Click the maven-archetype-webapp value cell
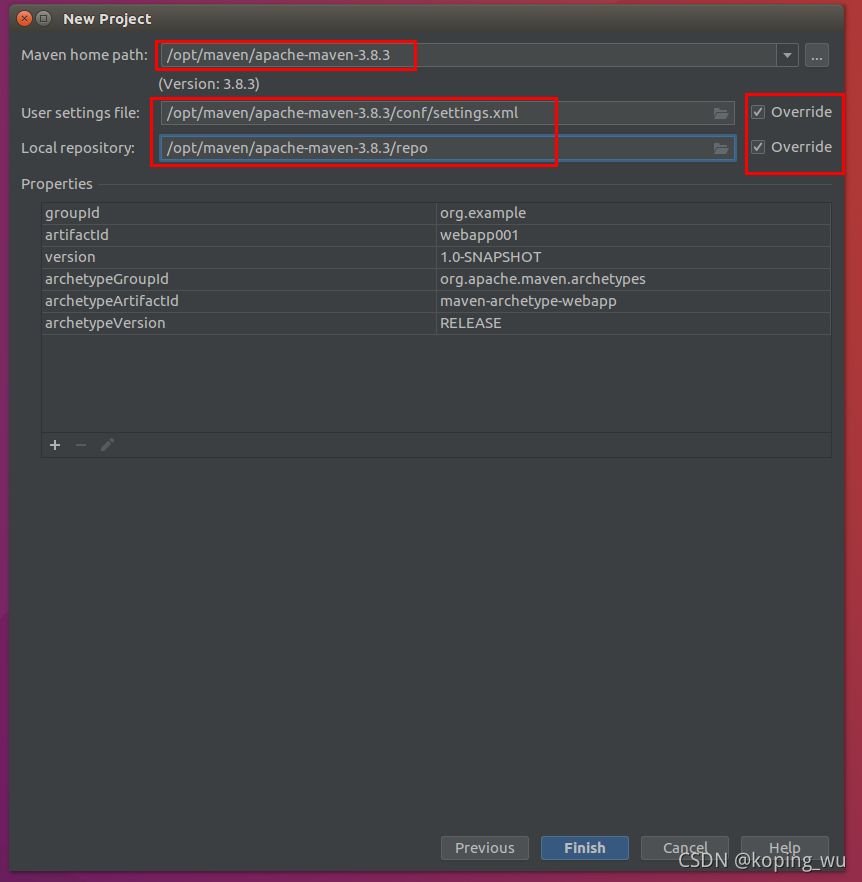This screenshot has width=862, height=882. (x=634, y=301)
